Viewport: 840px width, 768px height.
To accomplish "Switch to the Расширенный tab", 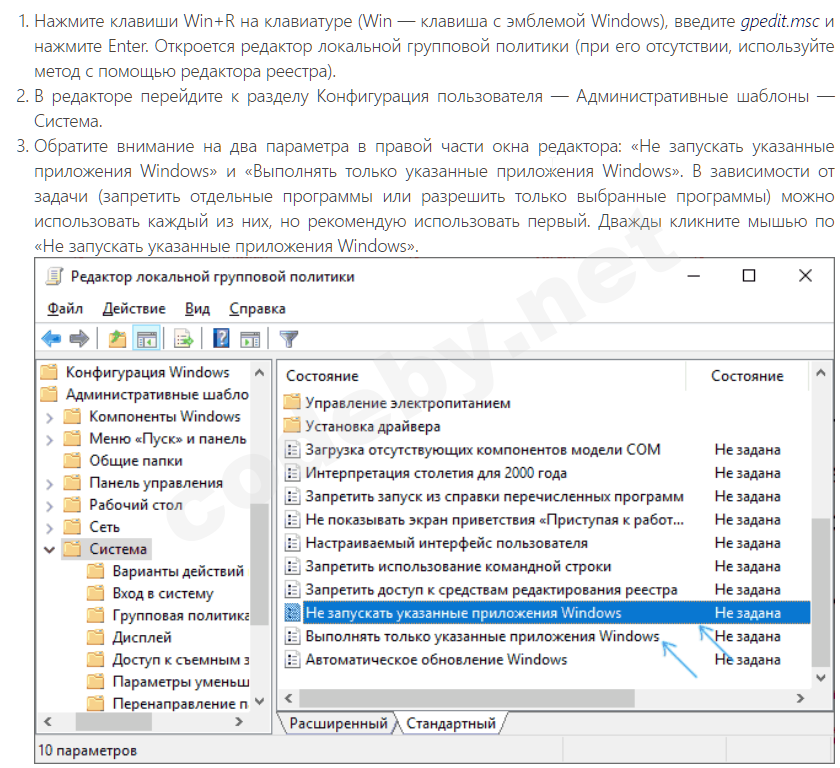I will [337, 723].
